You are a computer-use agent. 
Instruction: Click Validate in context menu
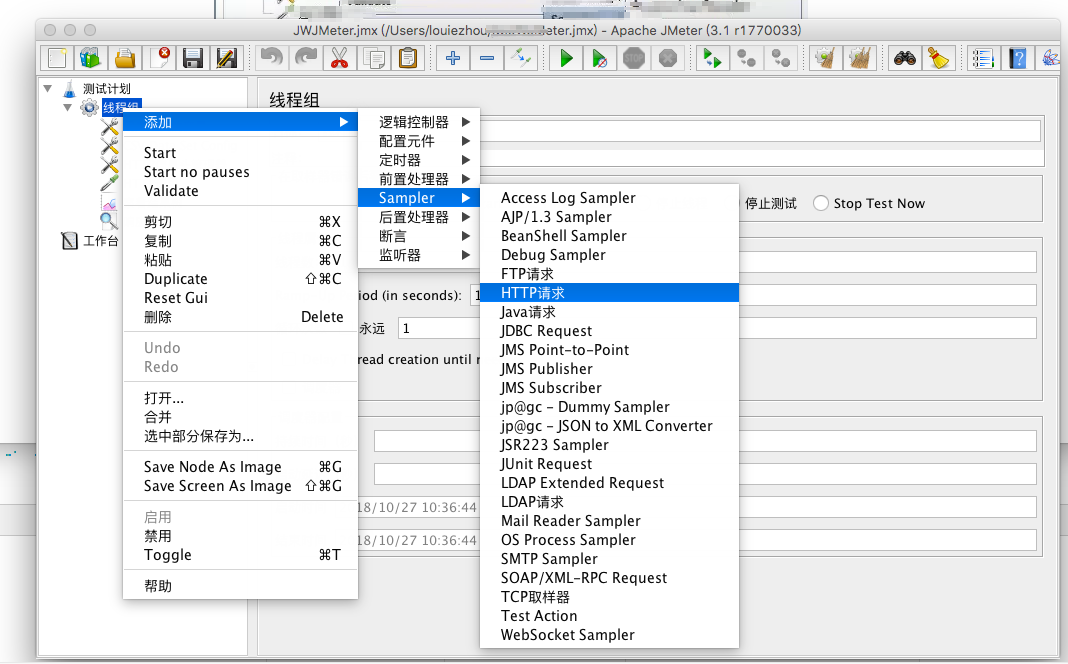tap(240, 191)
